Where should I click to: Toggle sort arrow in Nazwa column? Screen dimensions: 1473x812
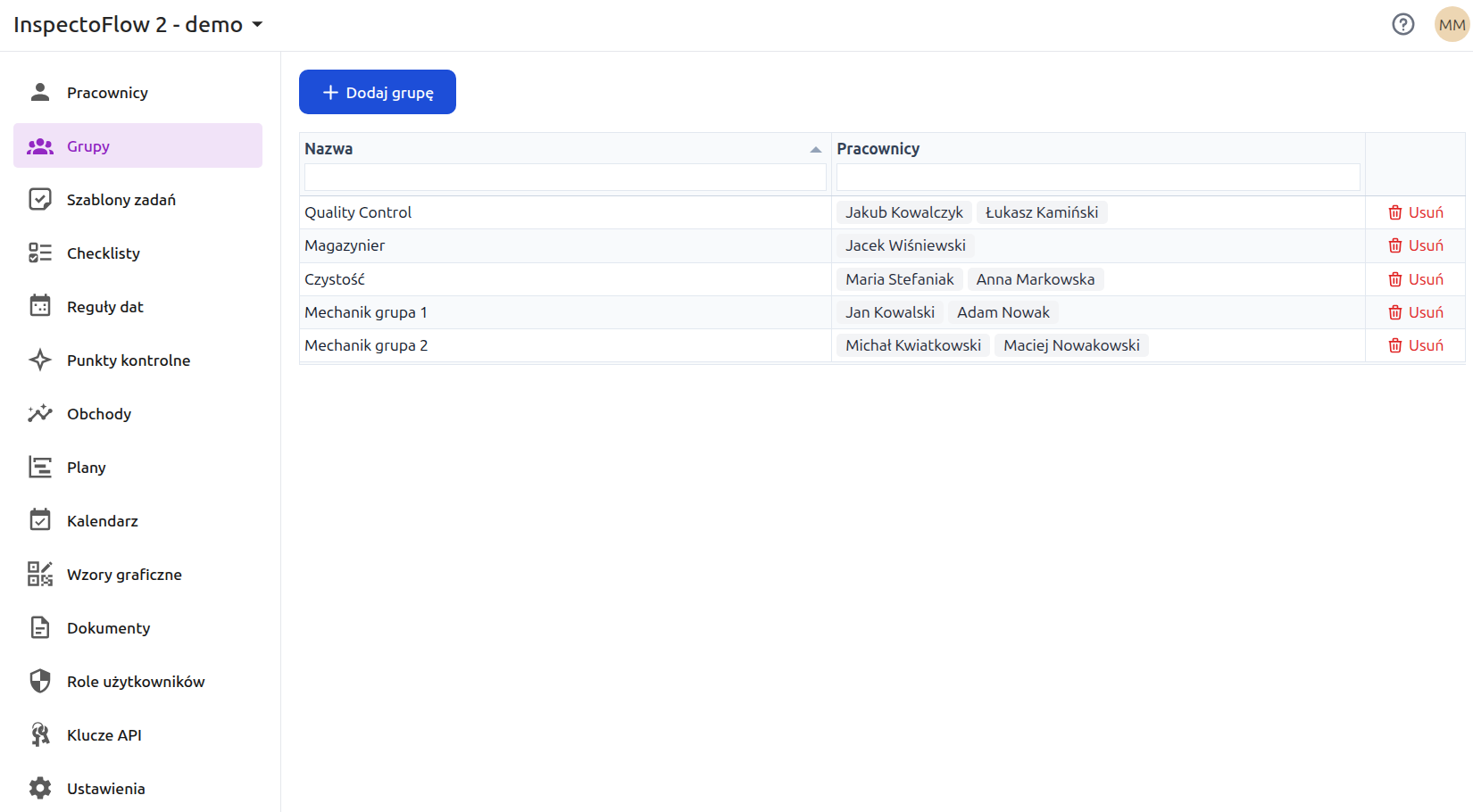[x=815, y=149]
